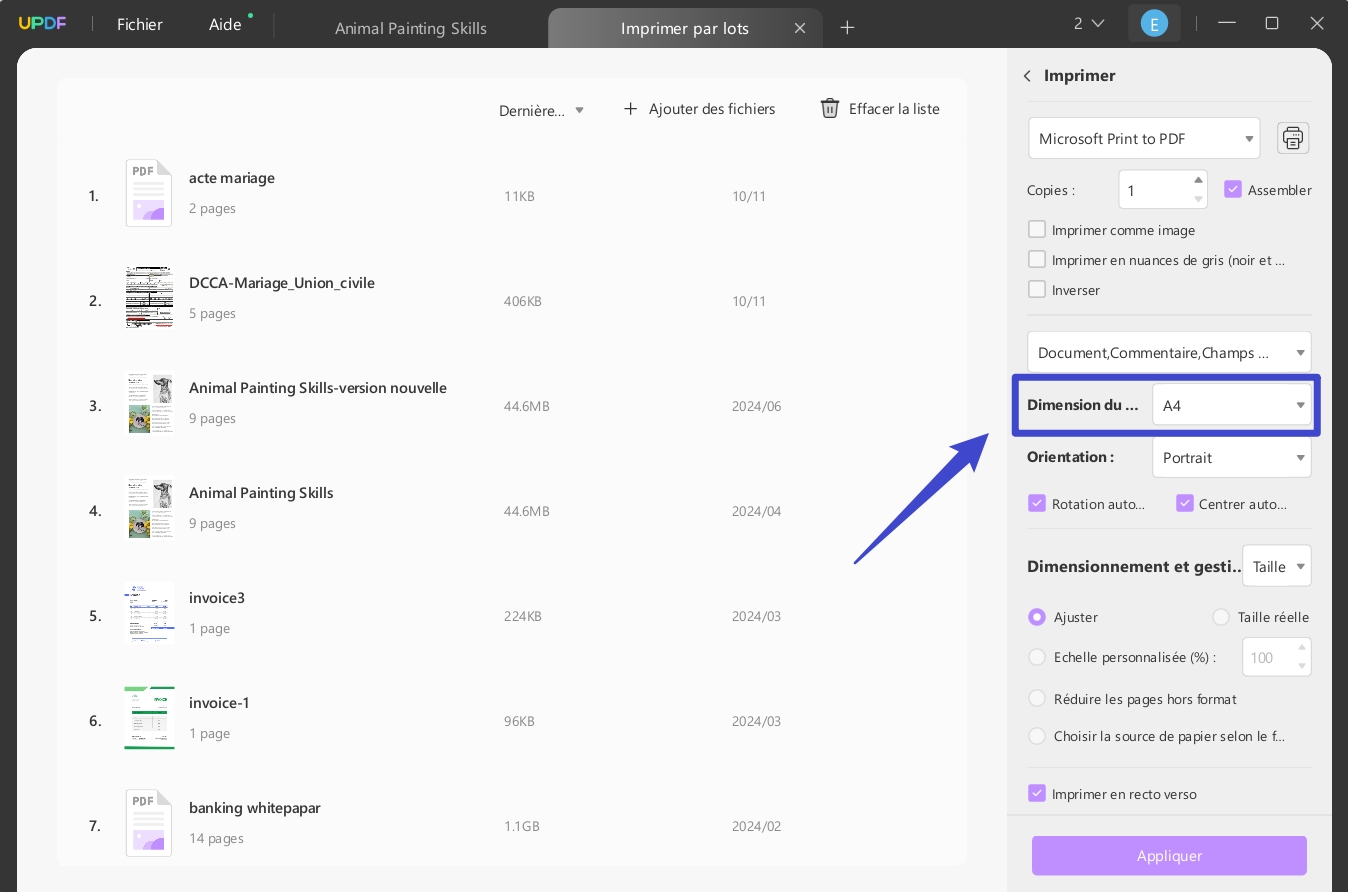Click the back chevron beside Imprimer
This screenshot has width=1348, height=892.
click(1027, 76)
